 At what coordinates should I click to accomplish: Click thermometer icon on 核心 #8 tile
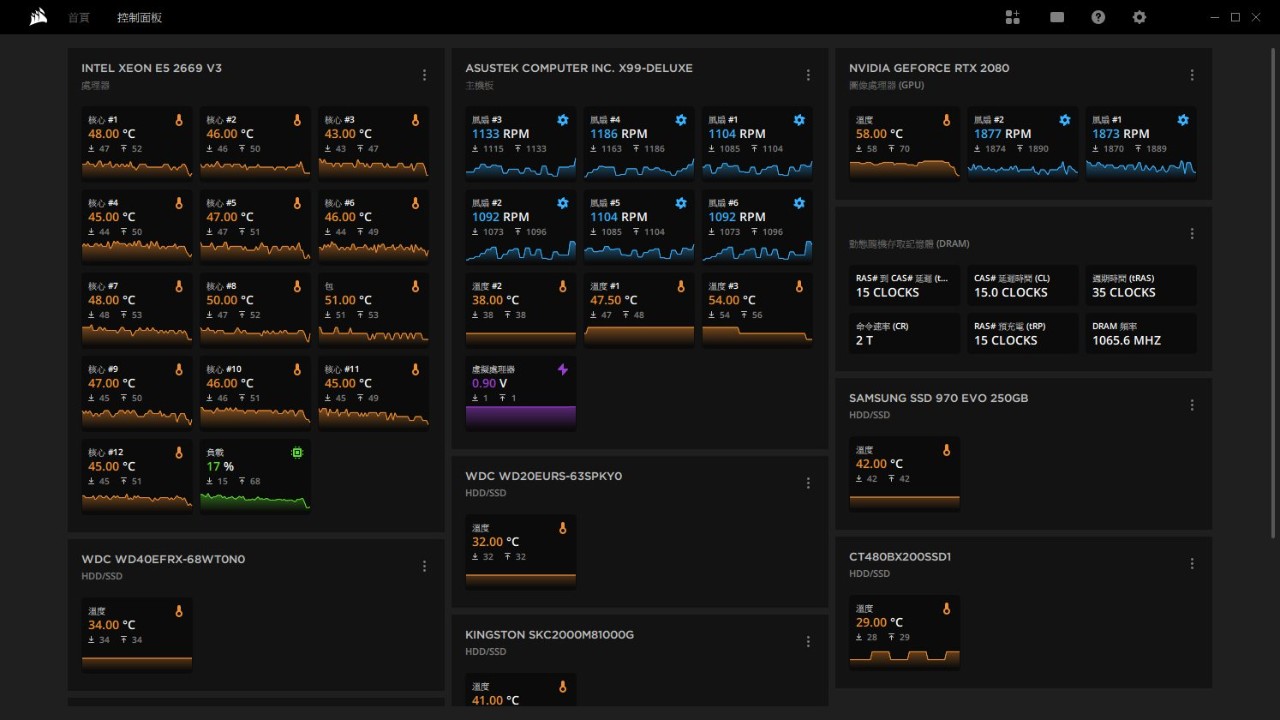tap(297, 286)
